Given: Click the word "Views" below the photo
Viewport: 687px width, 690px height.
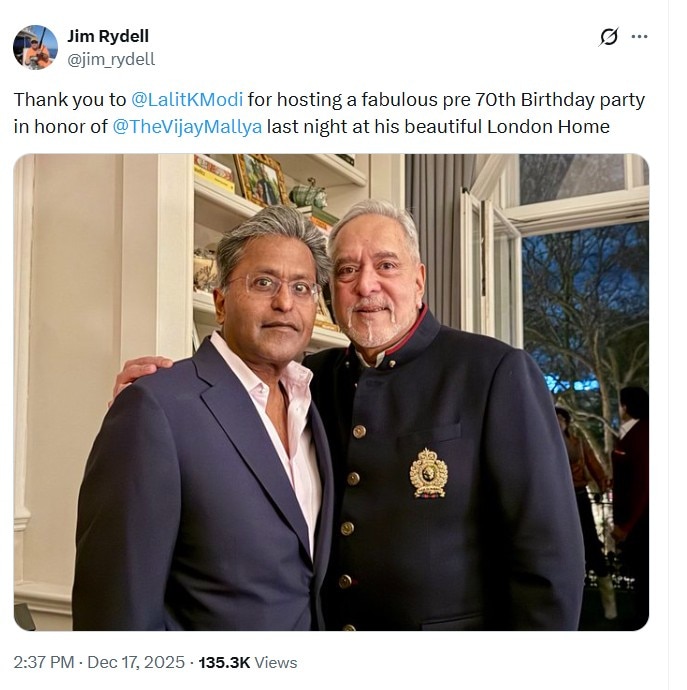Looking at the screenshot, I should tap(276, 662).
